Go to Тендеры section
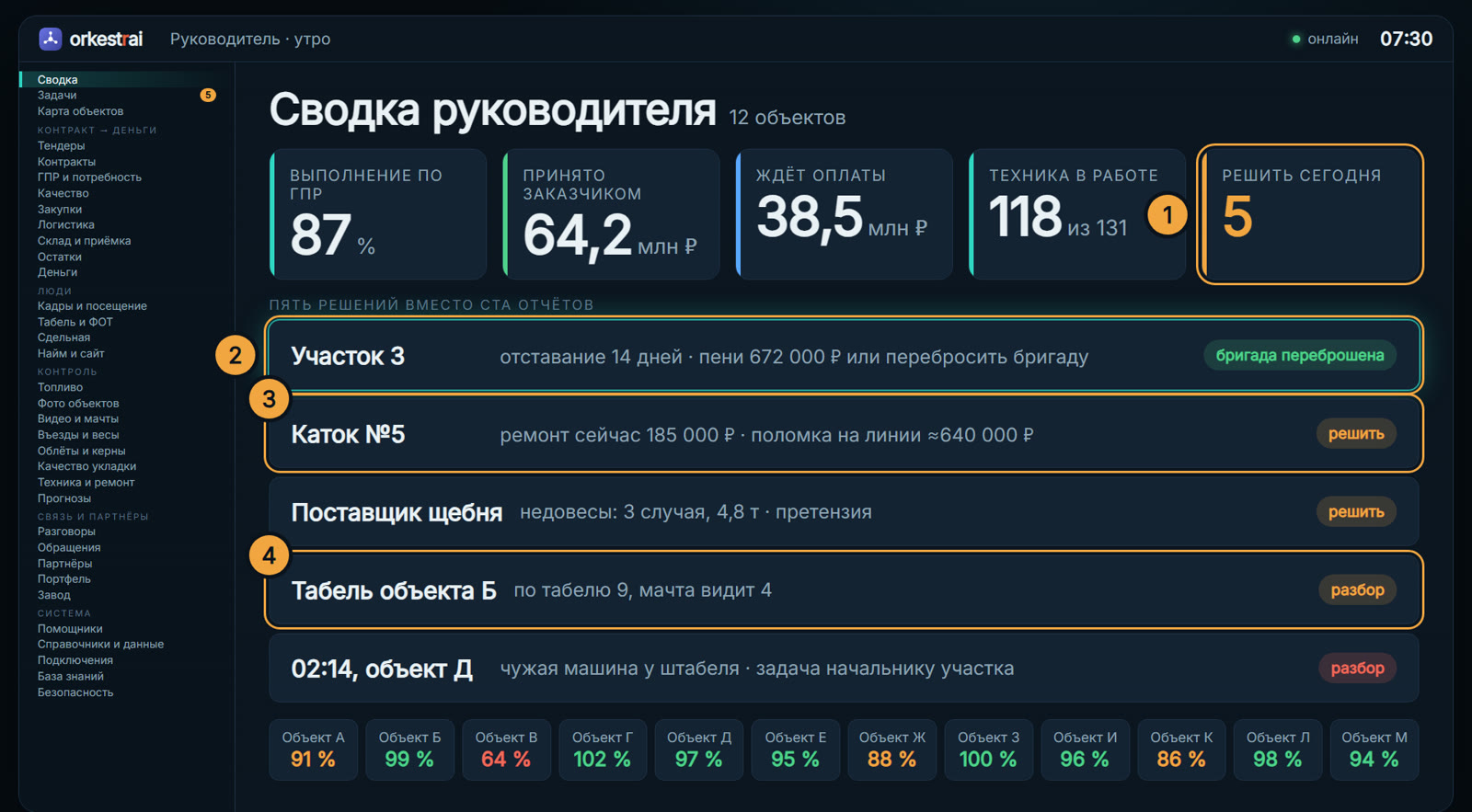The width and height of the screenshot is (1472, 812). pyautogui.click(x=61, y=146)
